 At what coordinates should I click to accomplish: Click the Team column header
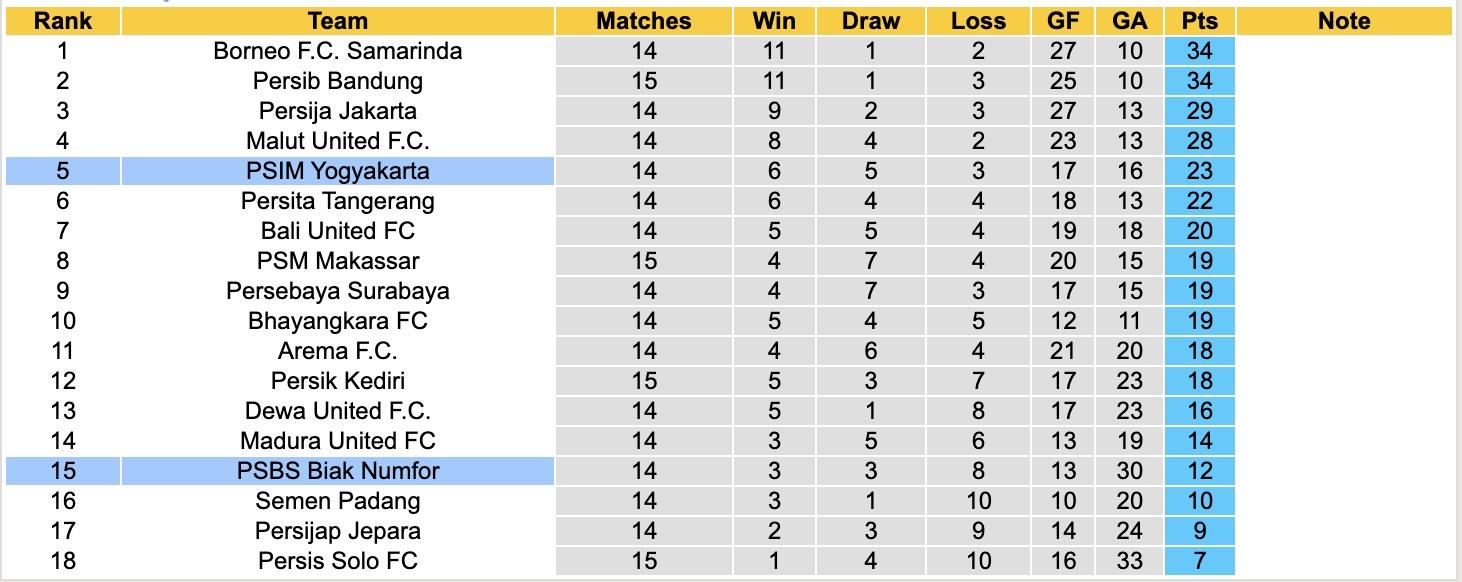pyautogui.click(x=338, y=21)
